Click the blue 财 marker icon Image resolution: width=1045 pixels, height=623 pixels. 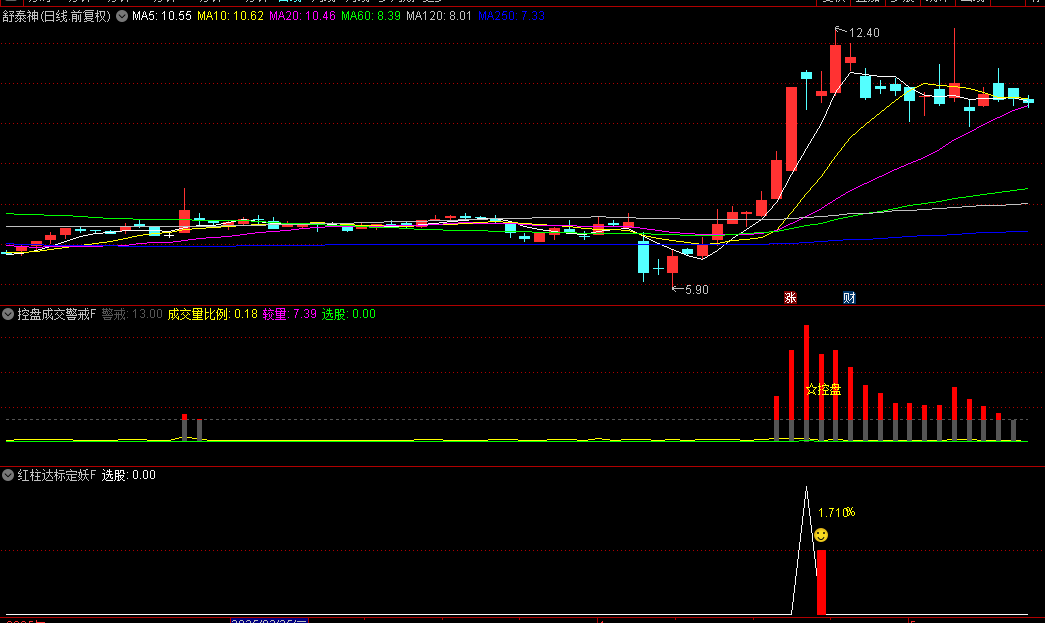pos(849,297)
